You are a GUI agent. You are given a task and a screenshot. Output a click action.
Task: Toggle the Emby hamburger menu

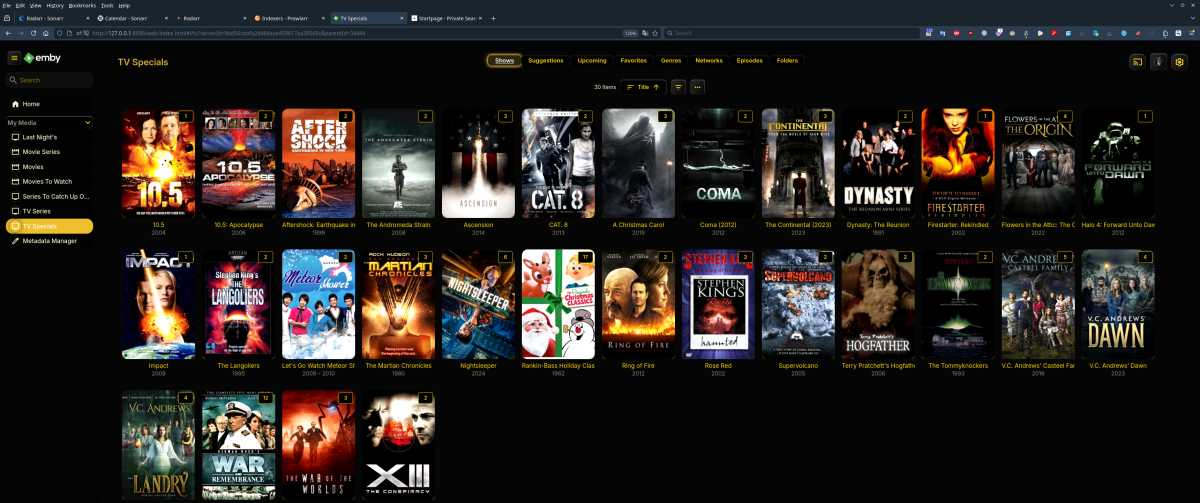point(14,58)
